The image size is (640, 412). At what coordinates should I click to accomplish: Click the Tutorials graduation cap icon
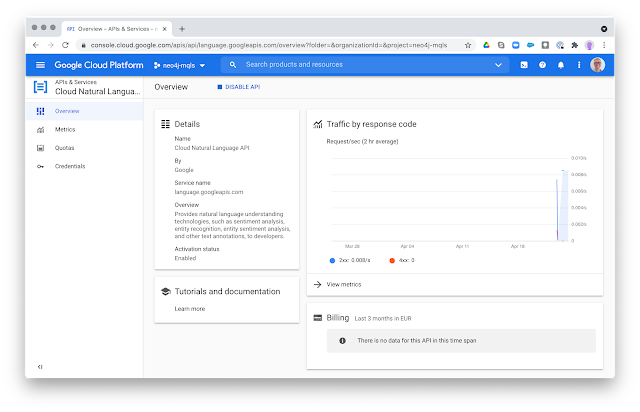pyautogui.click(x=166, y=292)
